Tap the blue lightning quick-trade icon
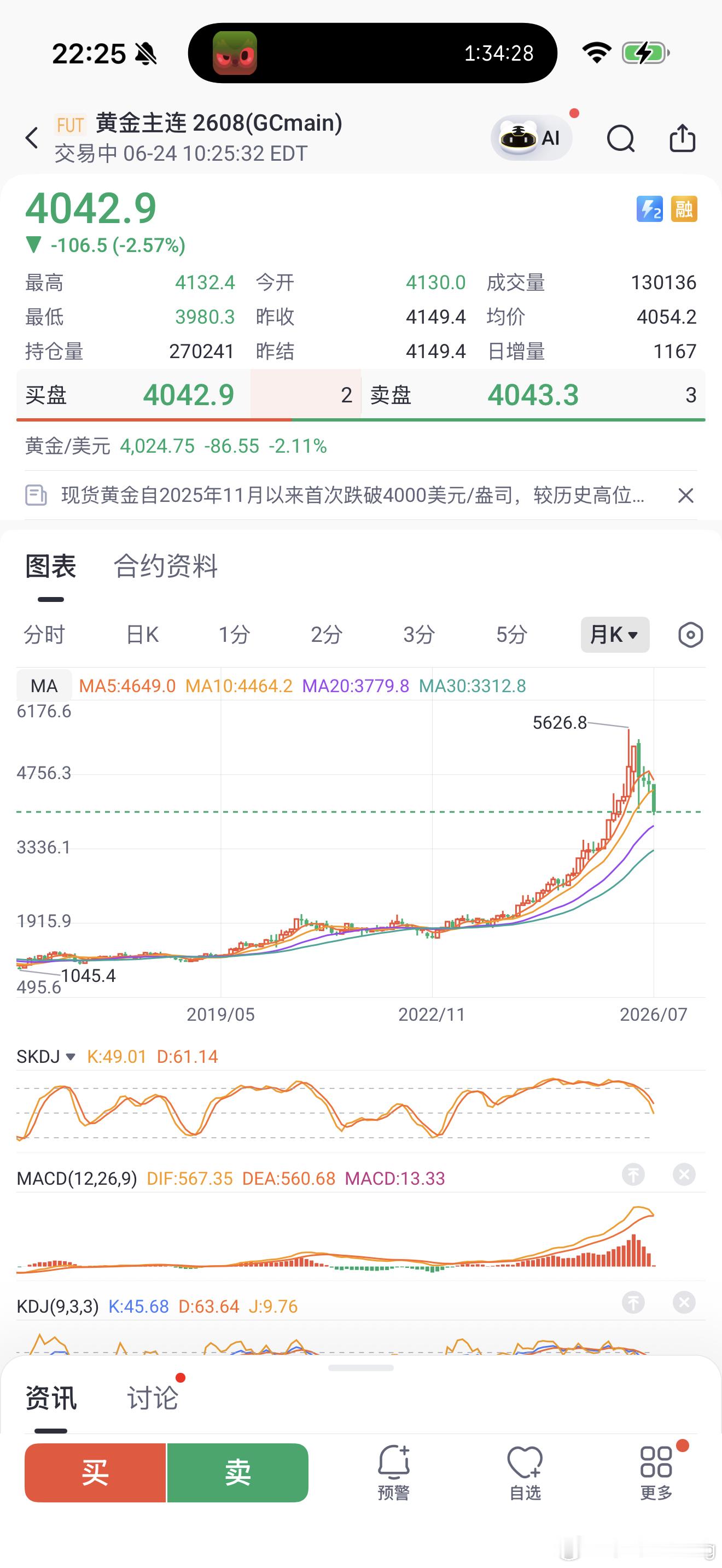 [x=650, y=209]
